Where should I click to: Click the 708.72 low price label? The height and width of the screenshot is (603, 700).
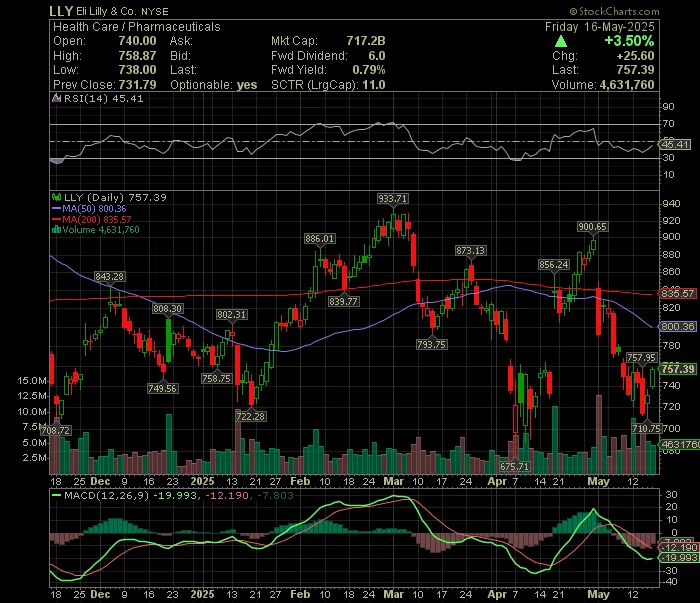coord(56,431)
